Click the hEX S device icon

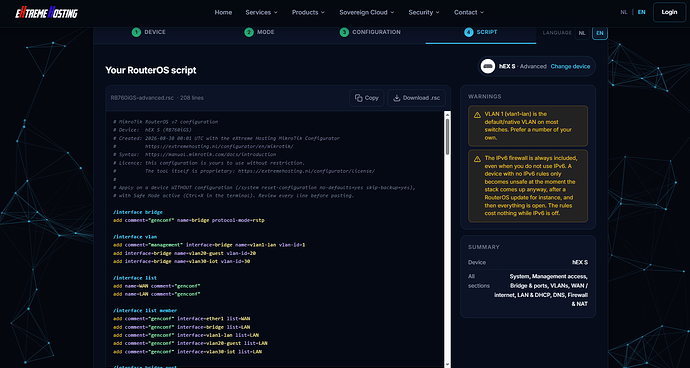488,66
